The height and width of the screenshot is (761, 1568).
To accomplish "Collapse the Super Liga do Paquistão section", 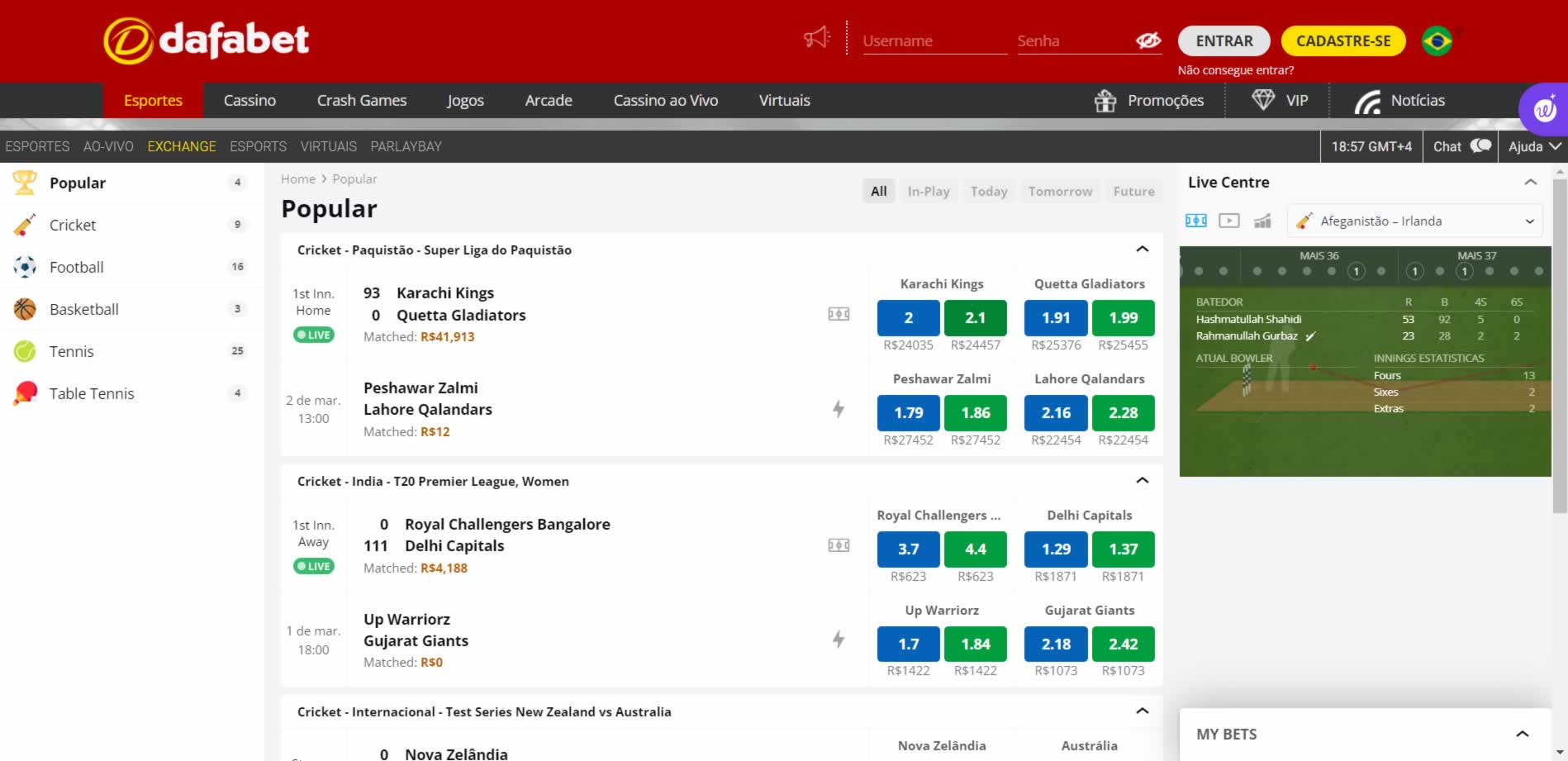I will [x=1143, y=249].
